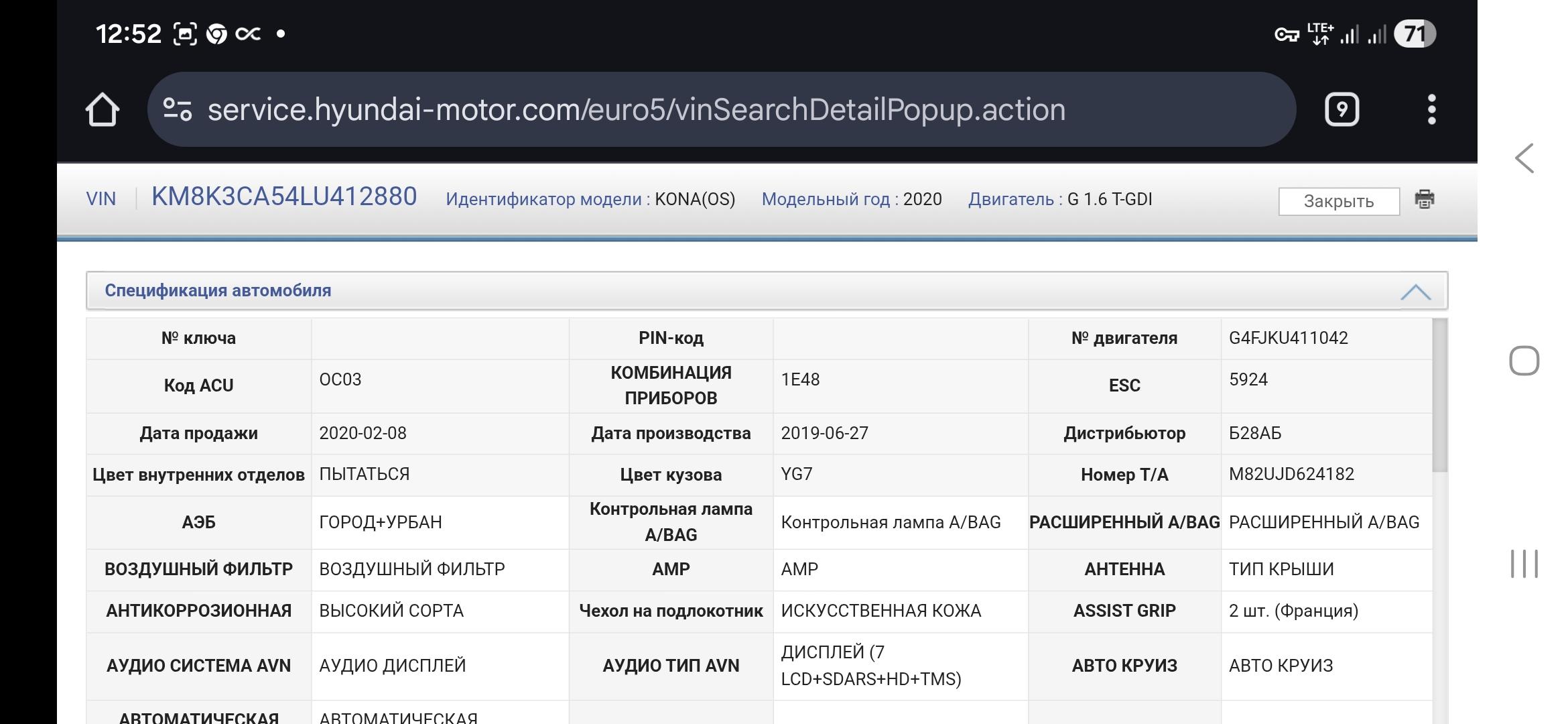
Task: Open Android recent apps button
Action: coord(1524,563)
